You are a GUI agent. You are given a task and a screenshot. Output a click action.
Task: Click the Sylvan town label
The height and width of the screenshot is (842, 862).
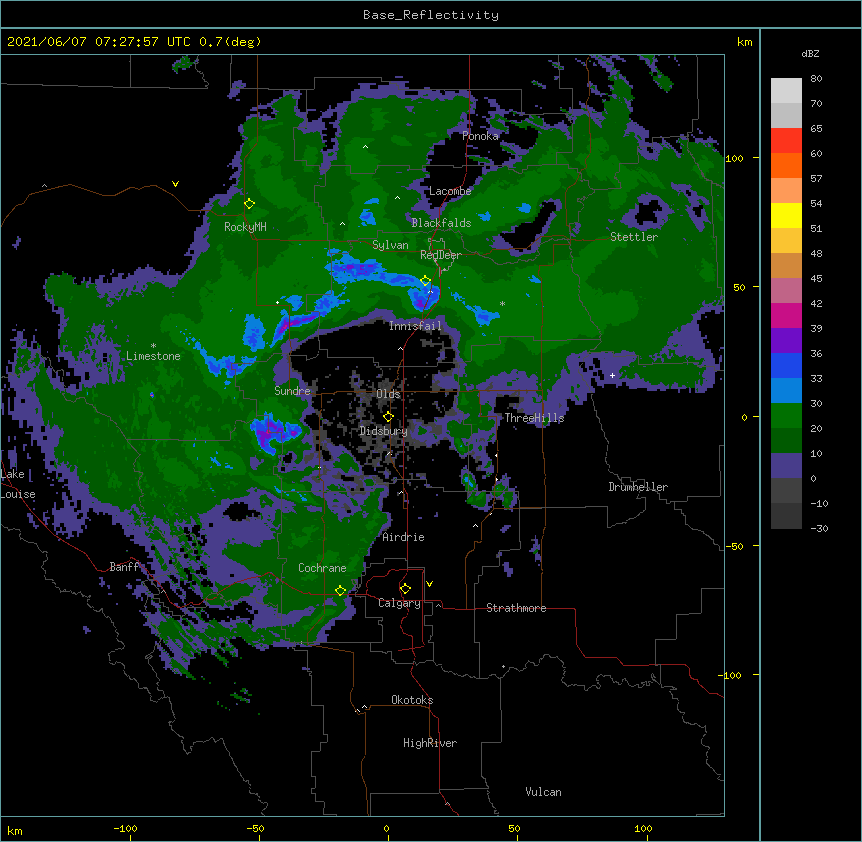[x=390, y=245]
